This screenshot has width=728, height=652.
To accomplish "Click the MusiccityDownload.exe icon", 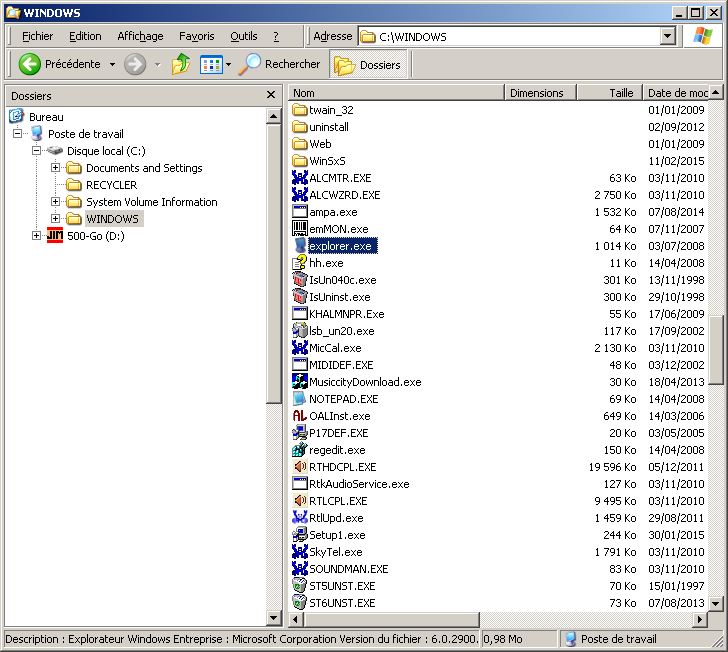I will click(300, 382).
